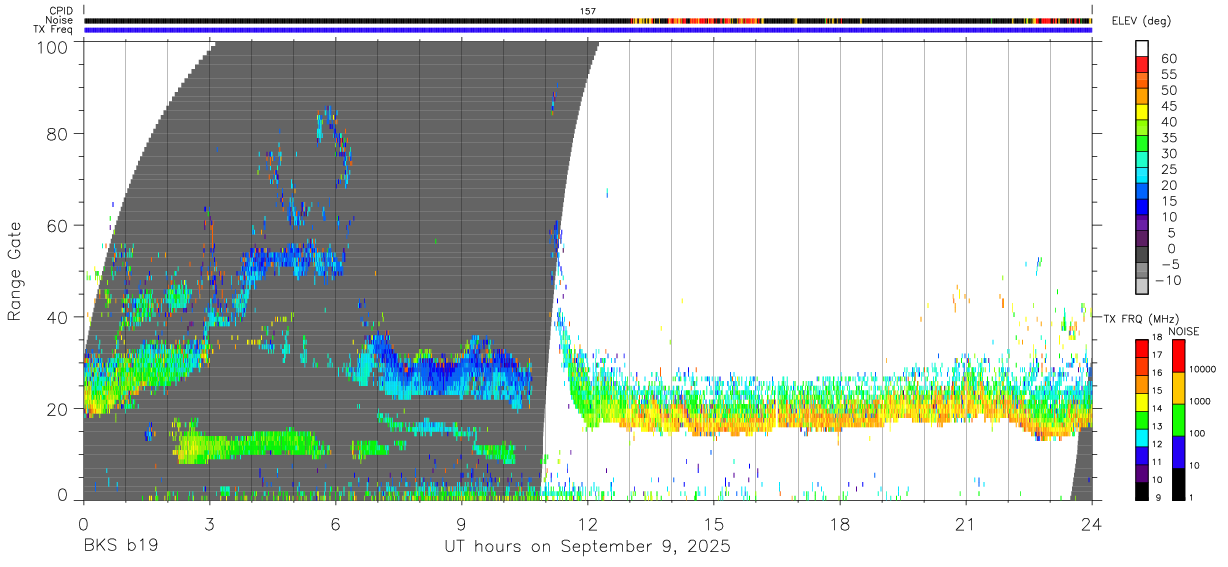
Task: Select the red segment of ELEV colorbar
Action: click(x=1143, y=65)
